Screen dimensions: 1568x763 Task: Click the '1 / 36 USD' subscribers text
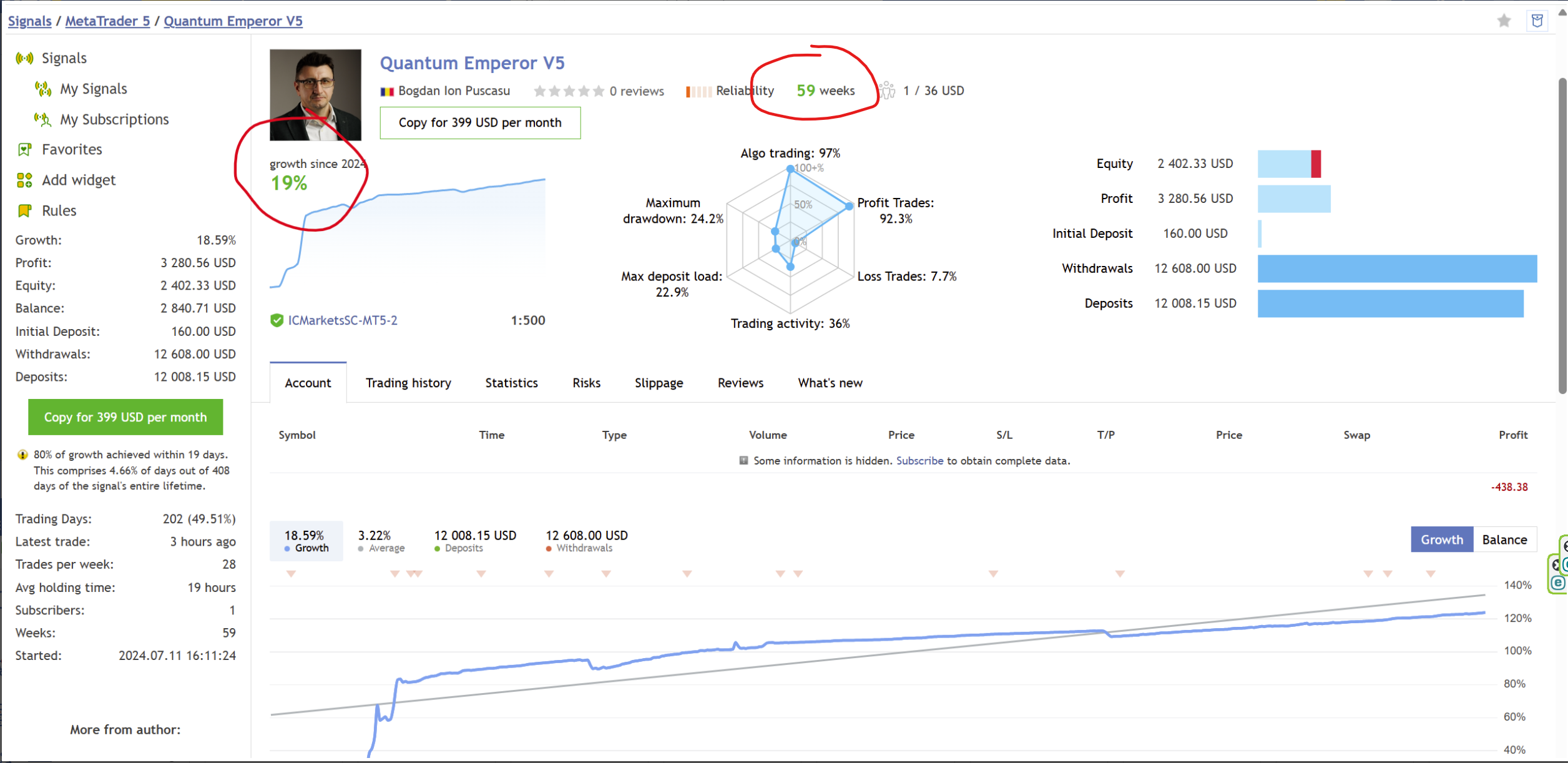tap(933, 91)
